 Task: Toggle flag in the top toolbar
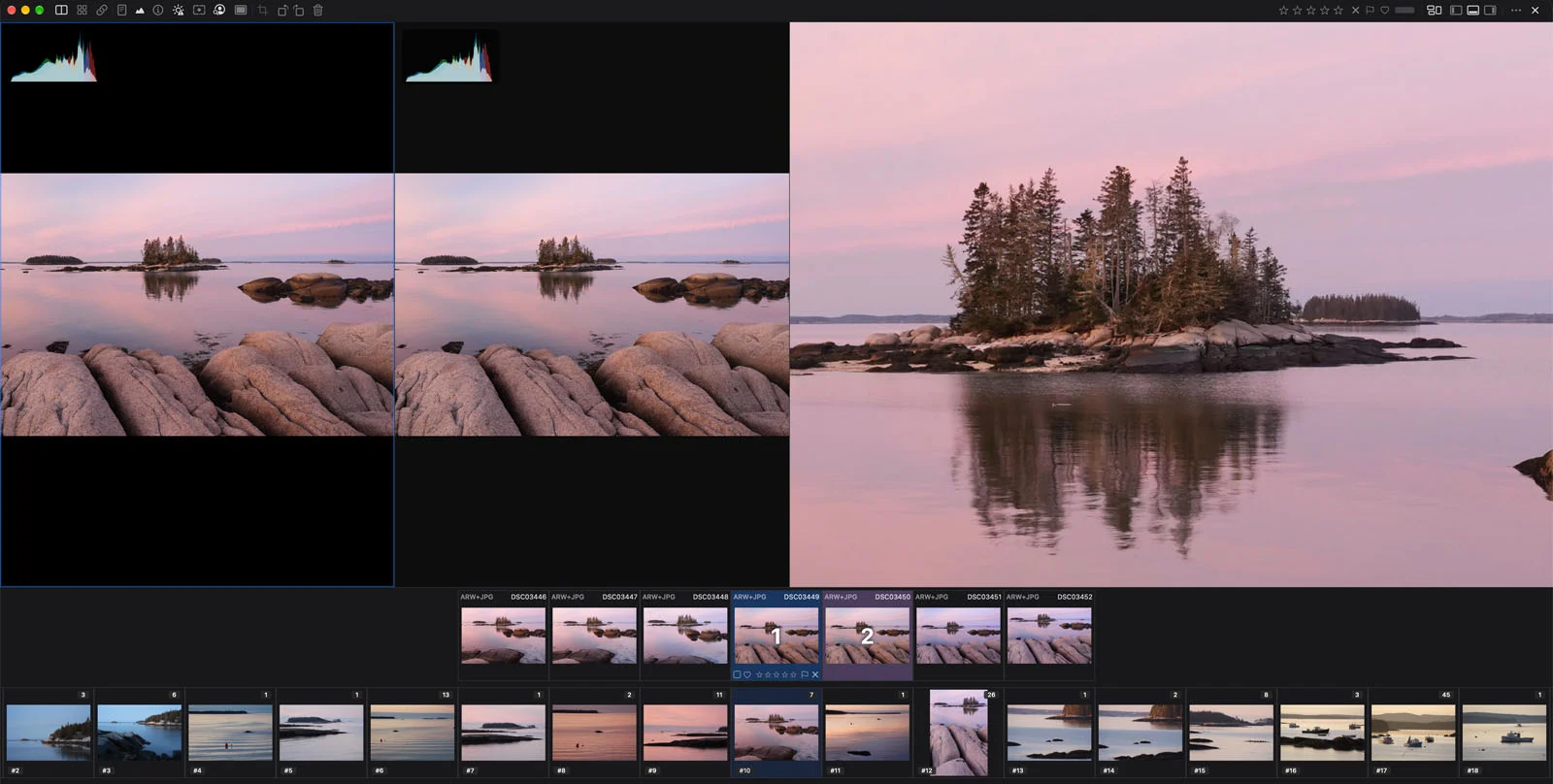(1370, 10)
